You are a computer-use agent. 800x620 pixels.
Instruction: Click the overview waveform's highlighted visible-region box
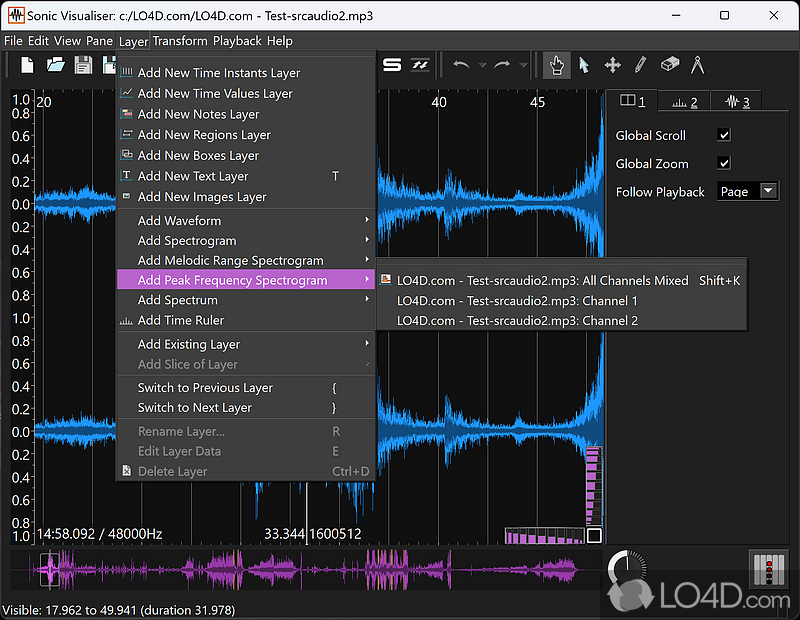50,569
